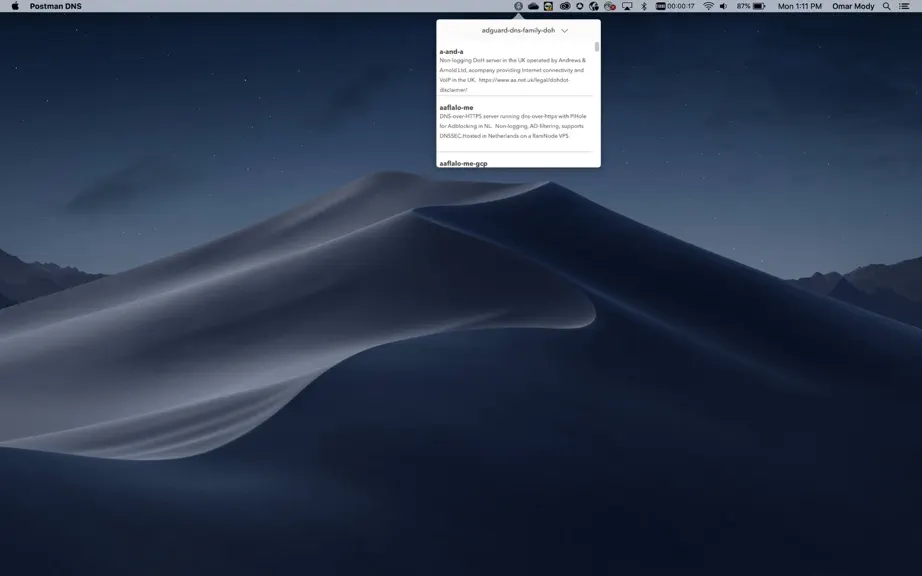Open the Wi-Fi status menu
Screen dimensions: 922x576
(709, 6)
